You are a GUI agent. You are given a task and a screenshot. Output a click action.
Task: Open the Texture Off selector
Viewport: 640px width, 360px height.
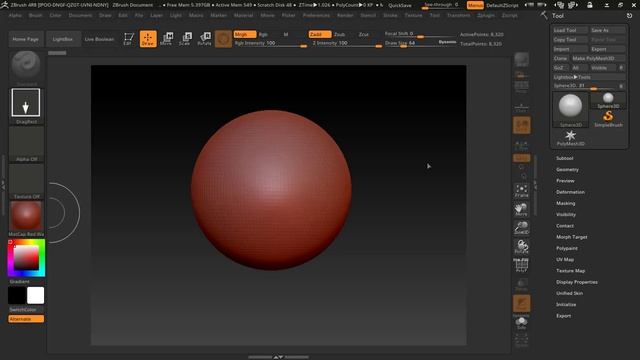(x=26, y=181)
